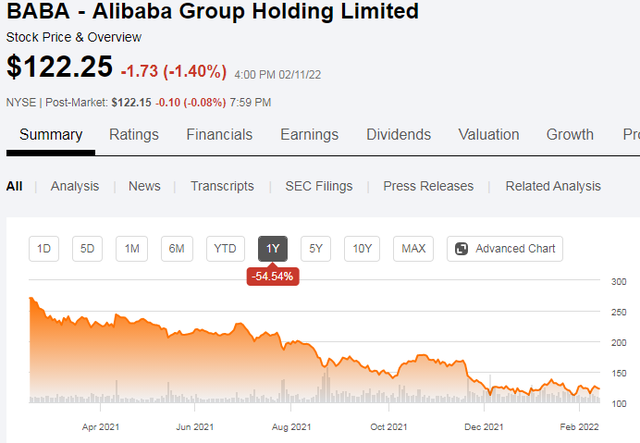640x443 pixels.
Task: Select the 5D time range
Action: pos(88,249)
